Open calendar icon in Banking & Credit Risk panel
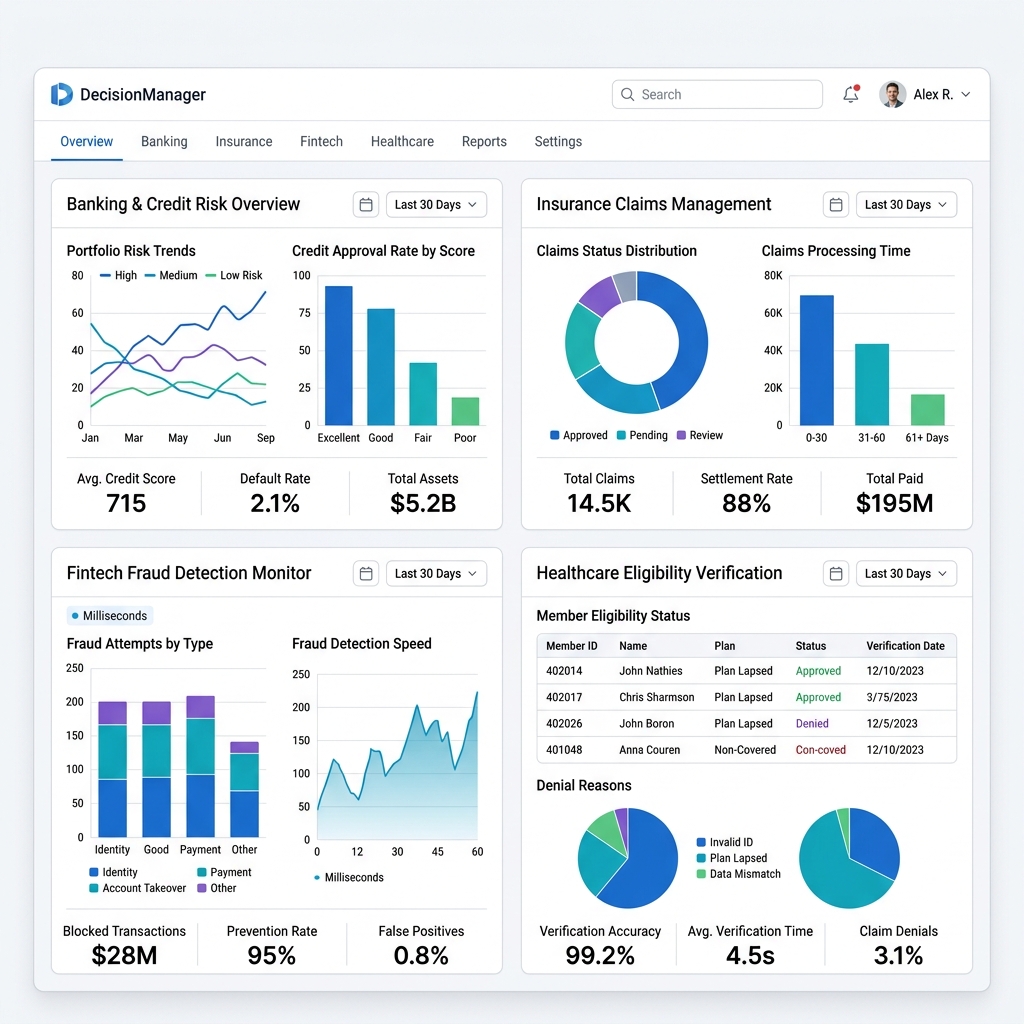1024x1024 pixels. pyautogui.click(x=366, y=204)
